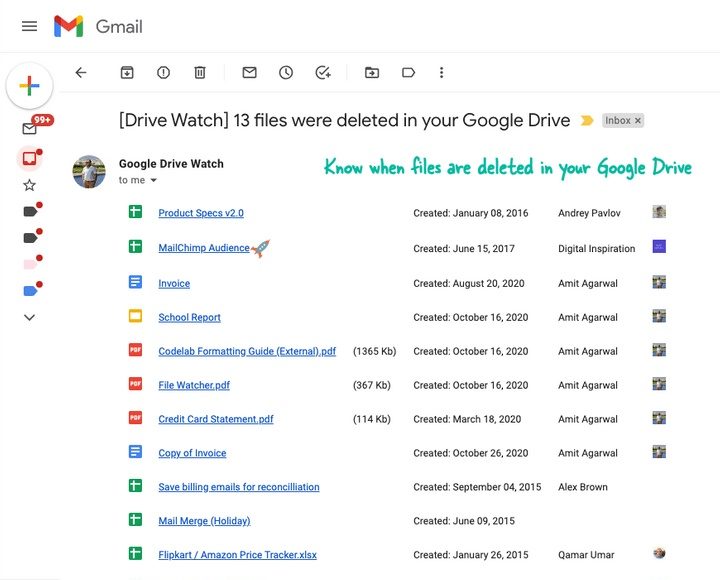Report email as spam
This screenshot has height=580, width=720.
pos(163,73)
